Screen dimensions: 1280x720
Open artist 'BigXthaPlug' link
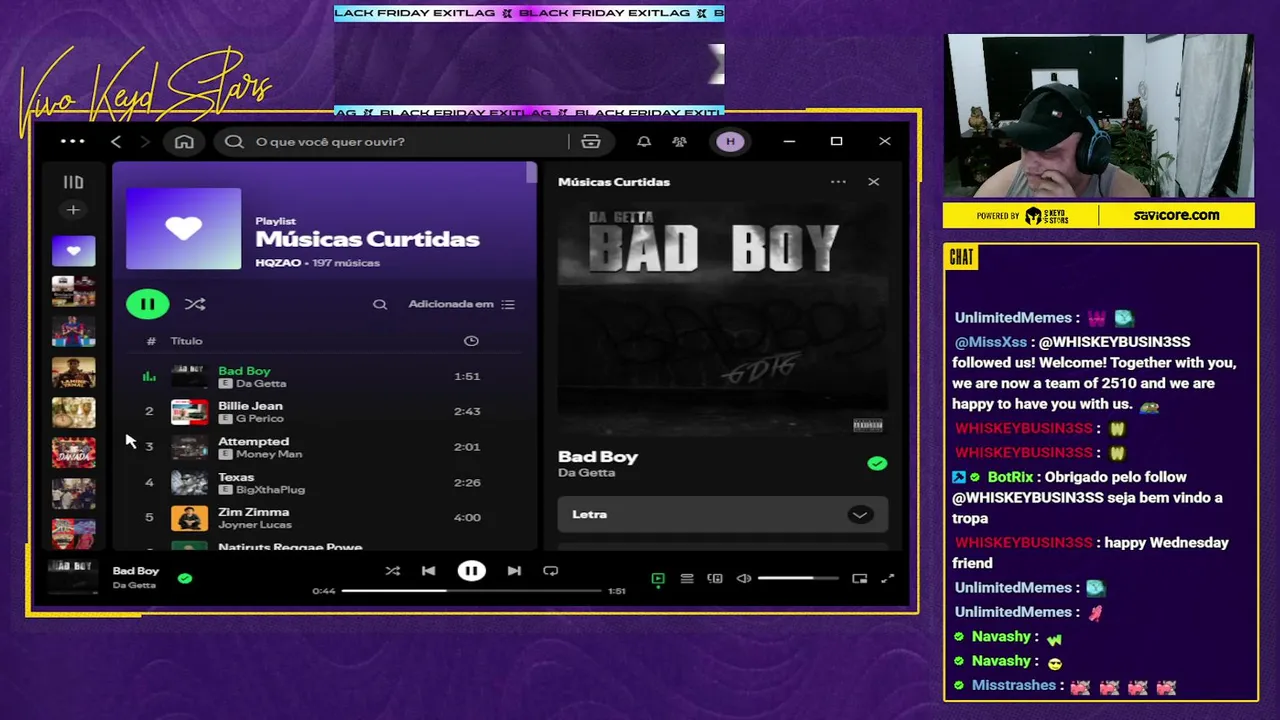click(x=270, y=490)
